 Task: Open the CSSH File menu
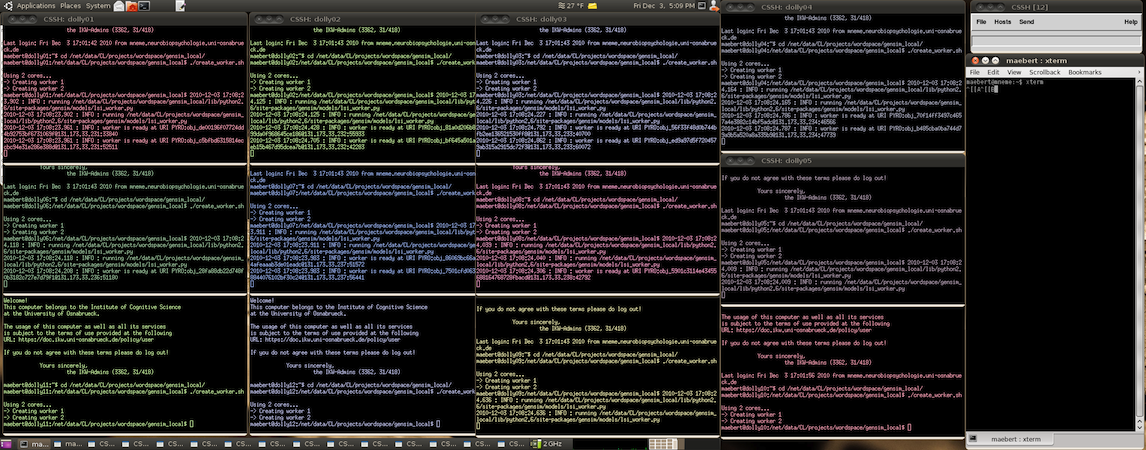pos(981,21)
